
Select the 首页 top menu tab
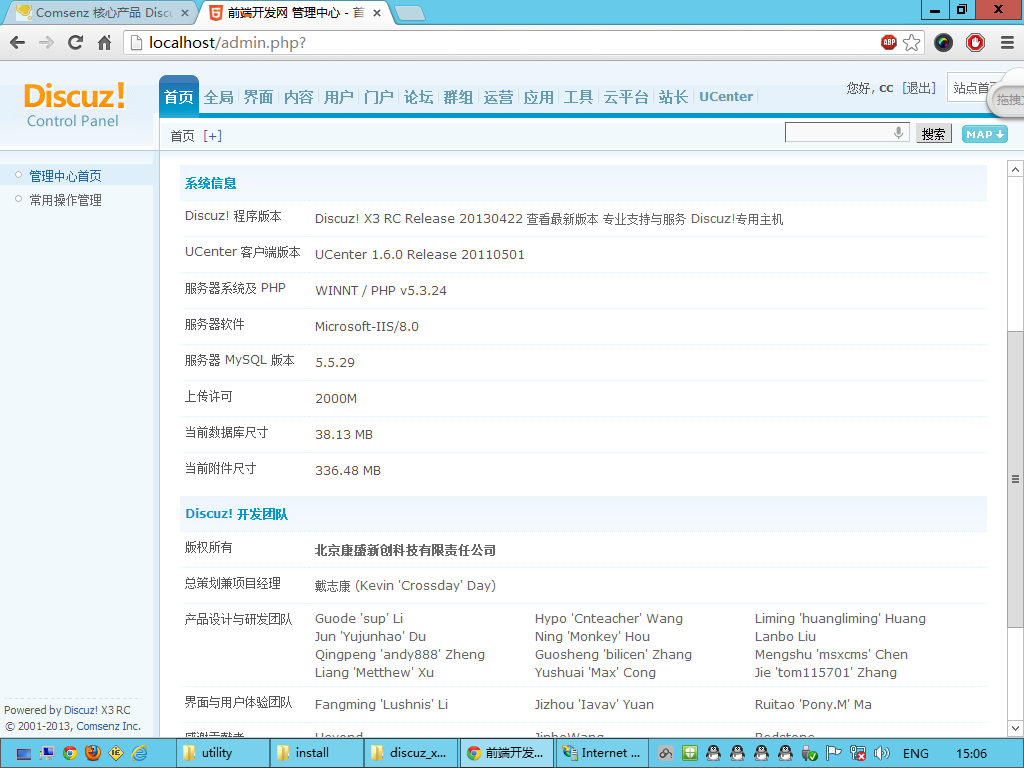179,97
